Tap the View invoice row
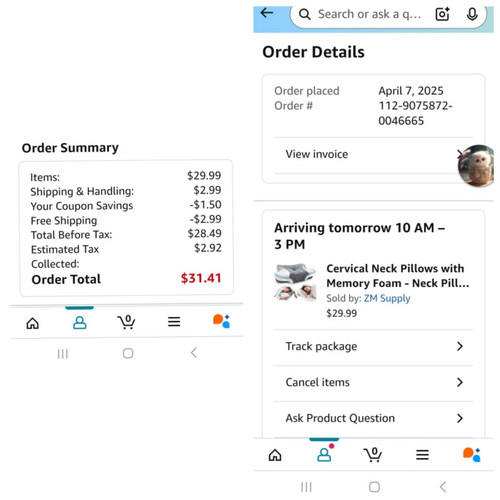This screenshot has height=500, width=500. (373, 154)
